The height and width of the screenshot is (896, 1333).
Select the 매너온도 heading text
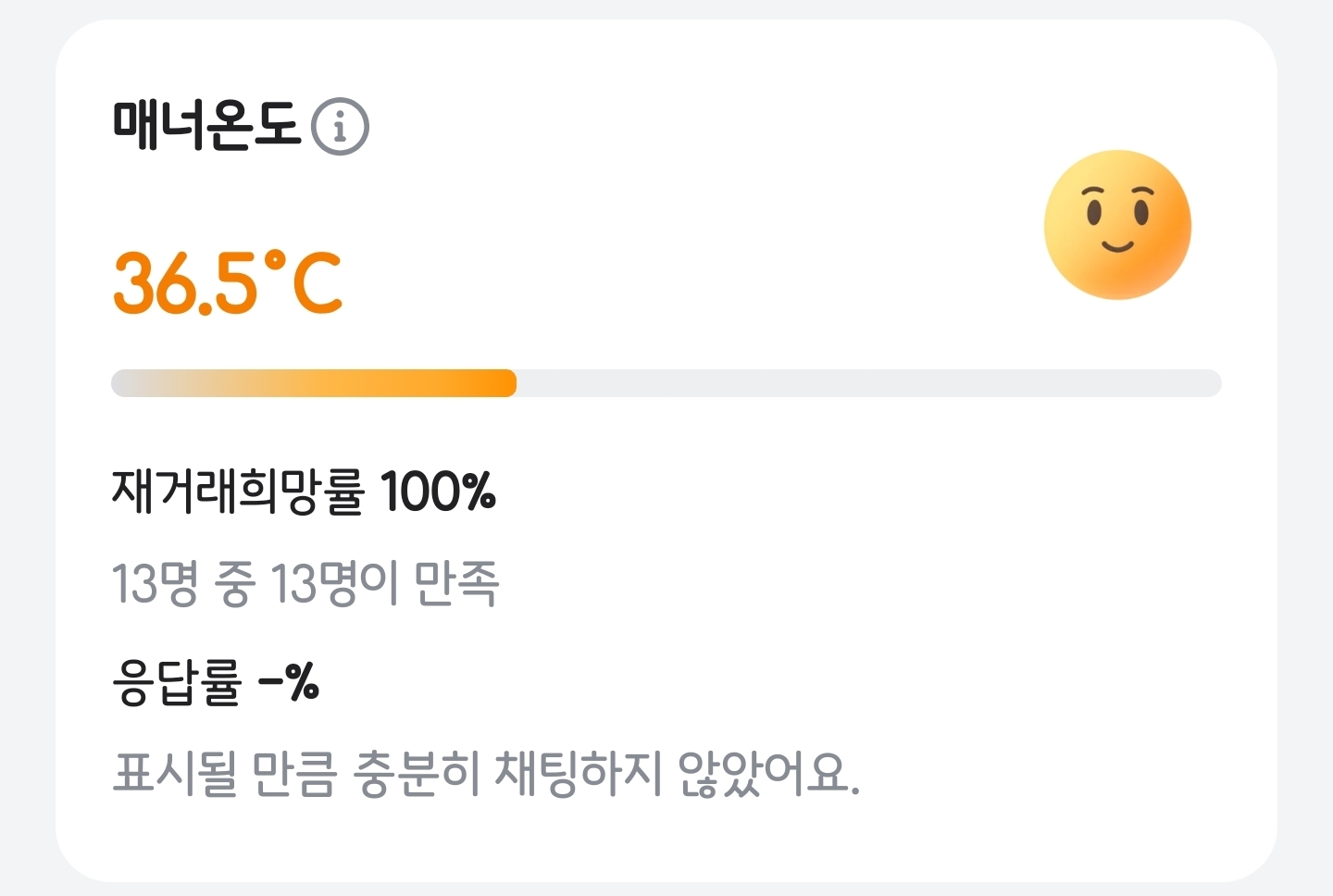(206, 125)
